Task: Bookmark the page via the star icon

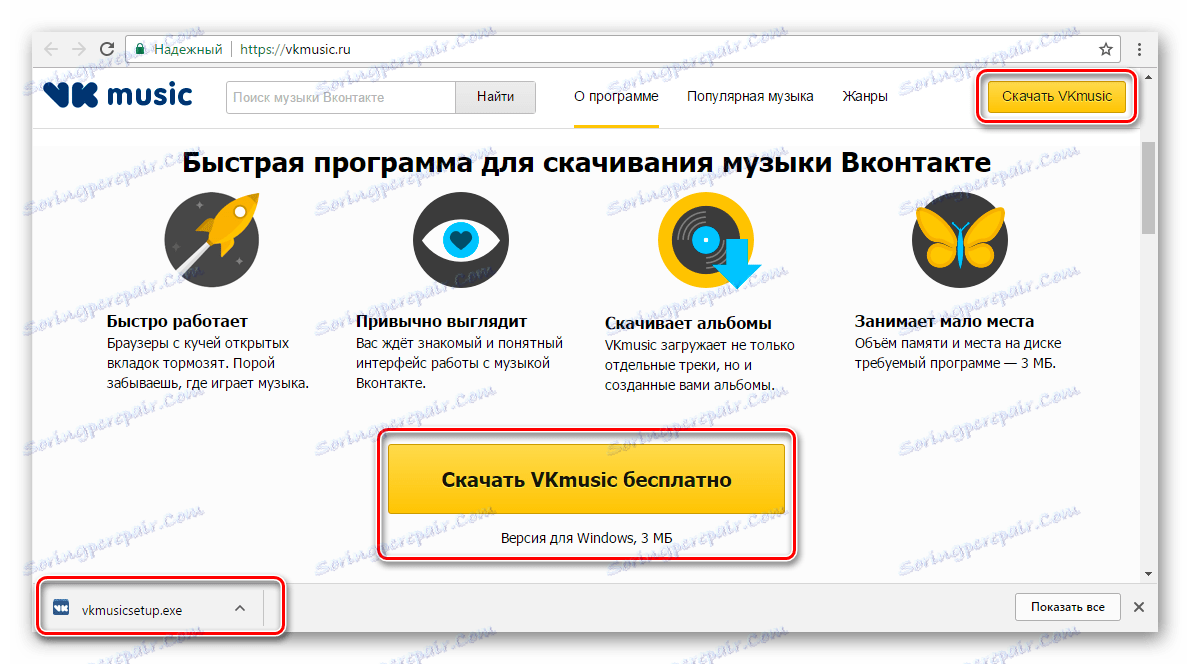Action: (x=1104, y=47)
